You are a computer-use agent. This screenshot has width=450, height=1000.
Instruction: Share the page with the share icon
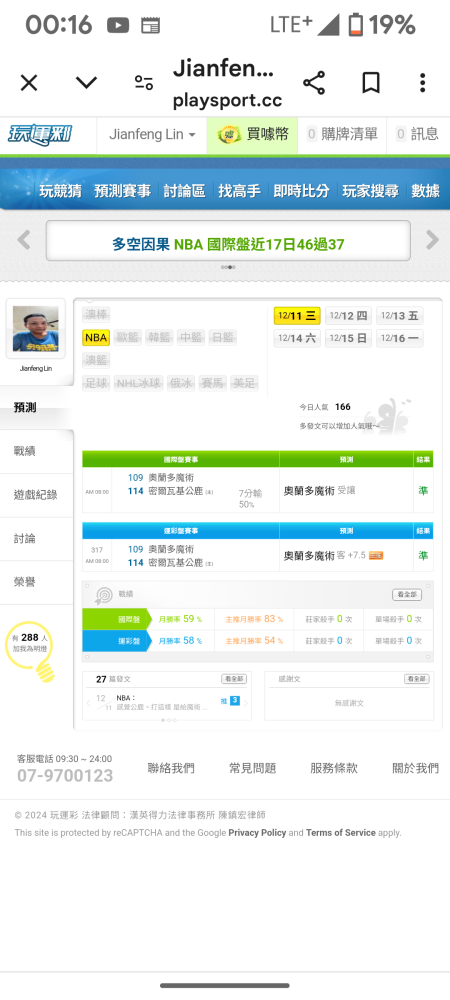(314, 83)
